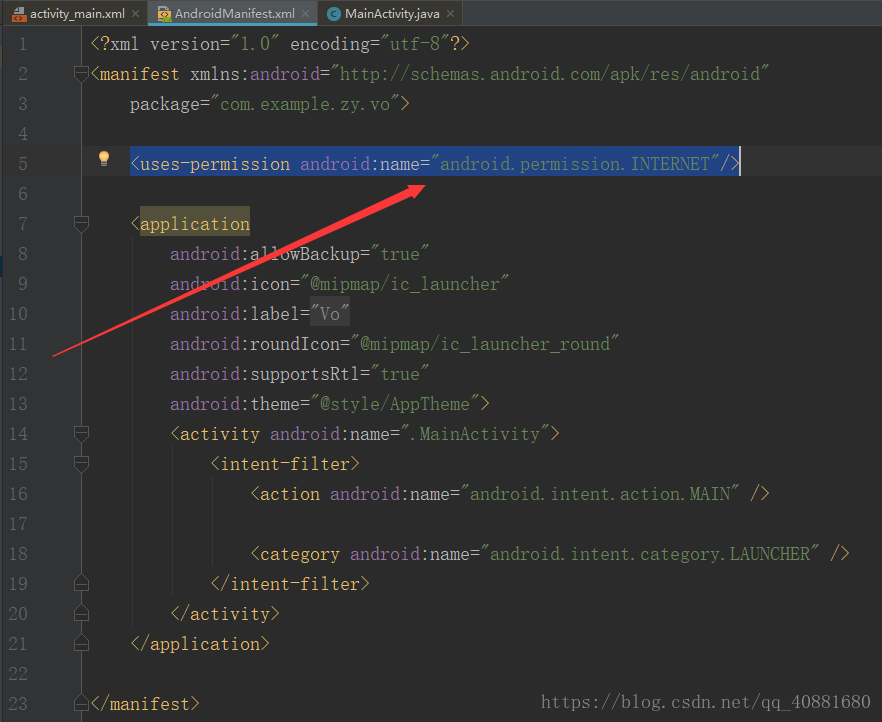Click the MainActivity.java class icon

click(334, 14)
